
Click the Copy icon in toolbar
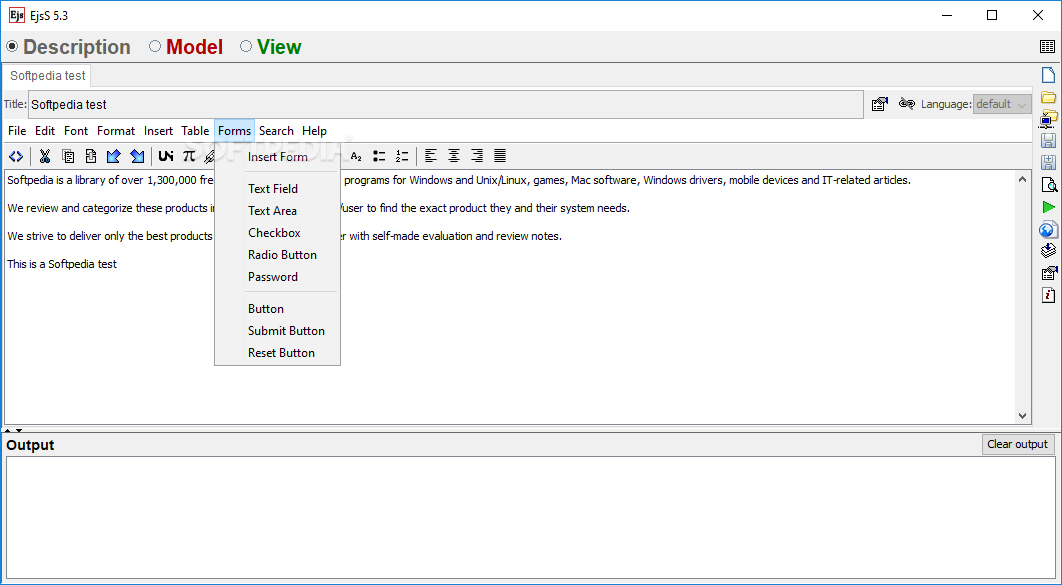pos(68,156)
